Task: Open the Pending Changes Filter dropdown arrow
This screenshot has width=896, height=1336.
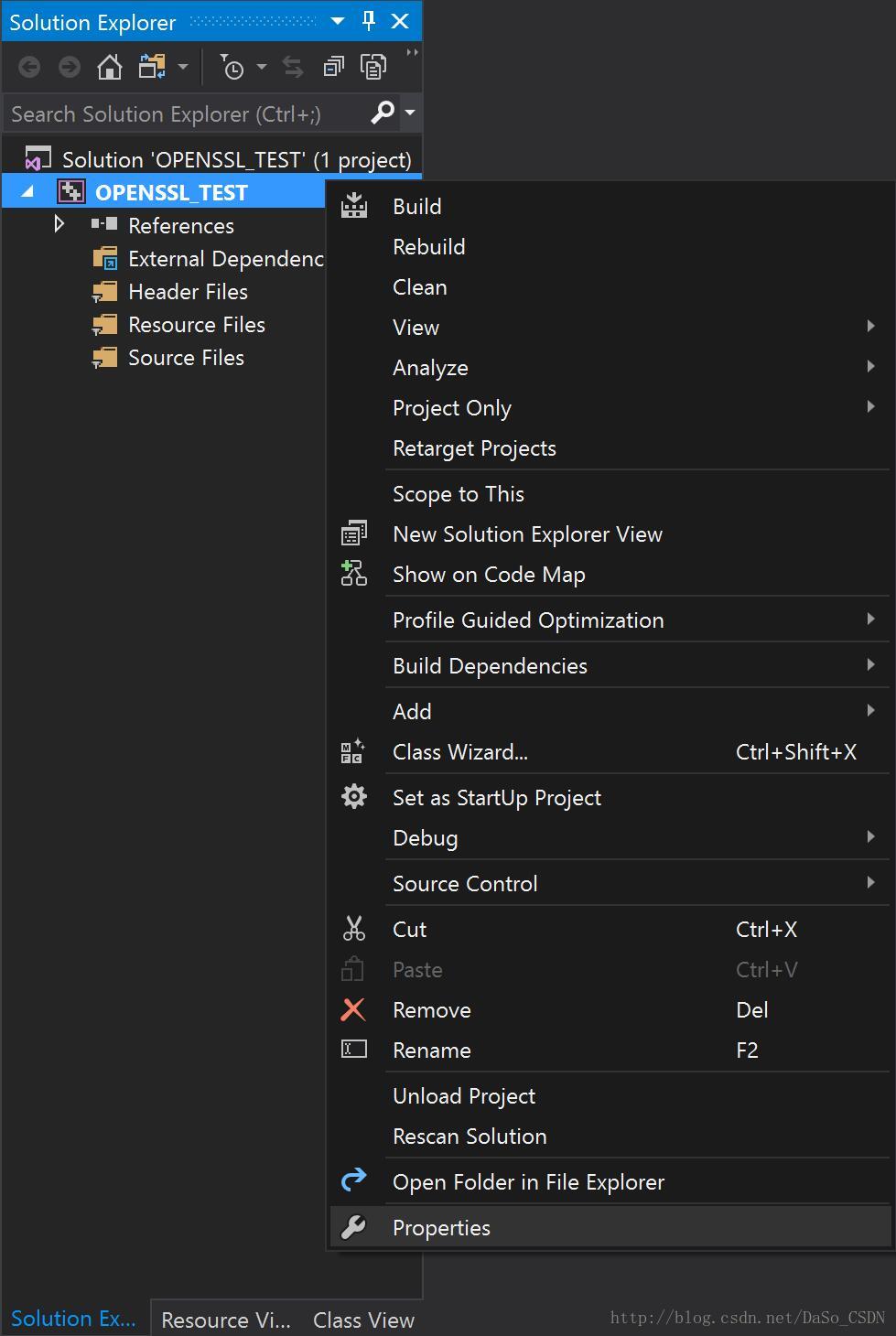Action: point(262,67)
